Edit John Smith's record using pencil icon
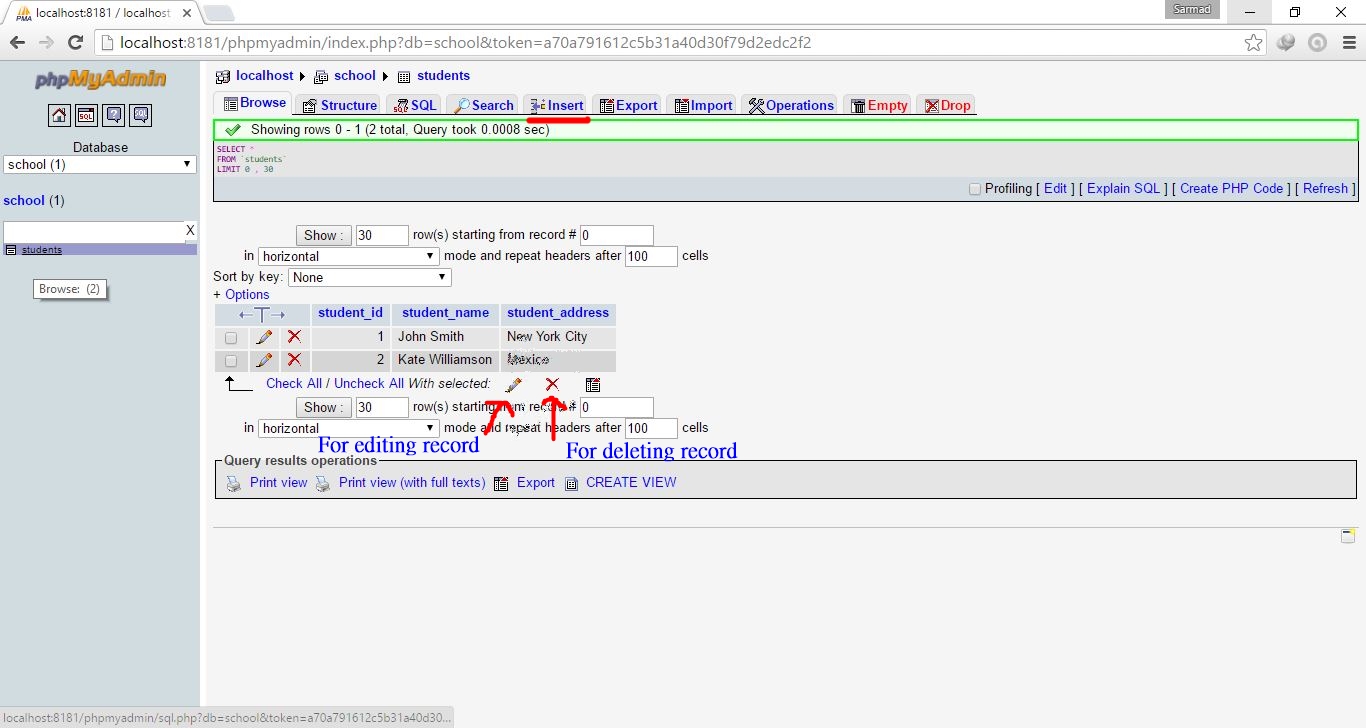 coord(263,337)
